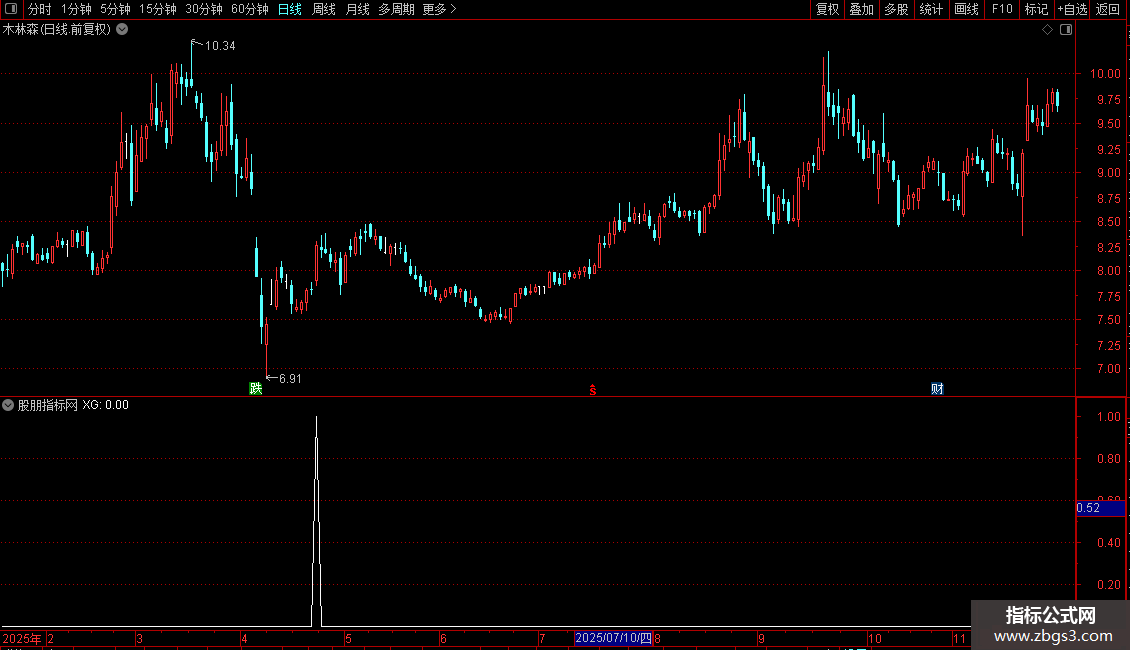Toggle the left sidebar panel icon
This screenshot has width=1130, height=650.
(11, 9)
